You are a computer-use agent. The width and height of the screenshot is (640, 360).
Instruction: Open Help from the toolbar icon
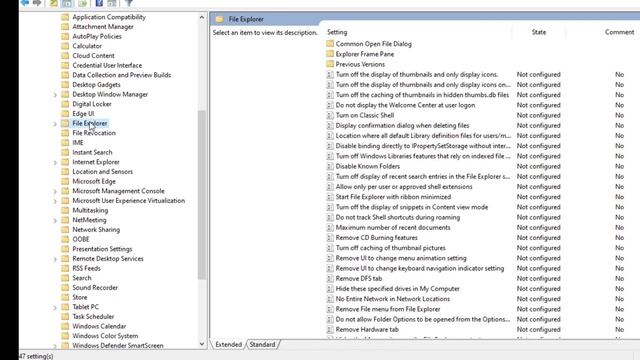pyautogui.click(x=99, y=3)
